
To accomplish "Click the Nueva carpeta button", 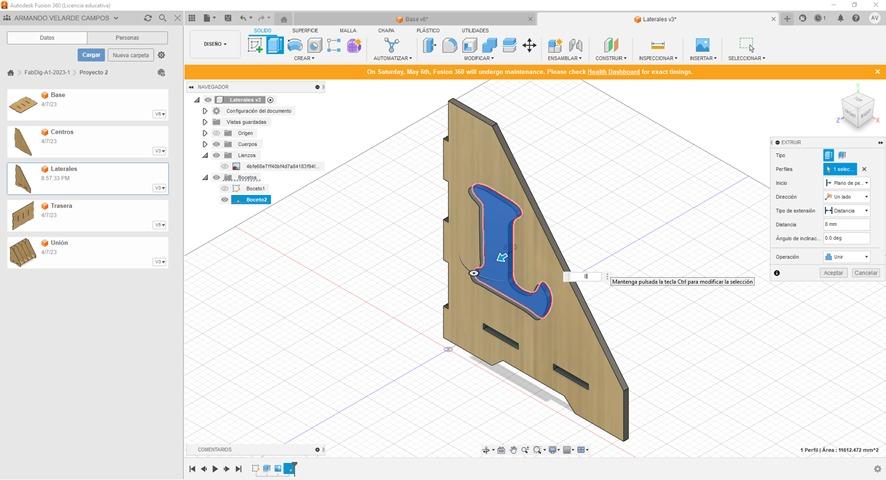I will pyautogui.click(x=131, y=55).
